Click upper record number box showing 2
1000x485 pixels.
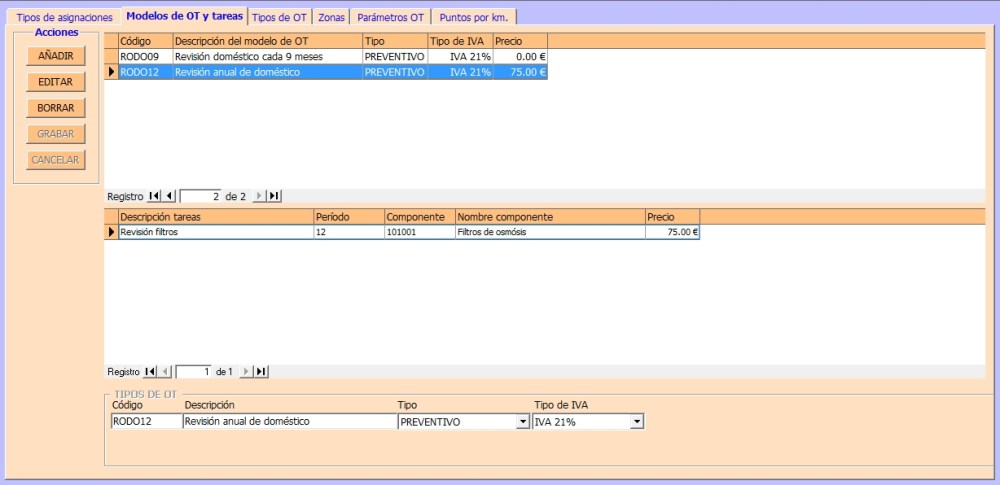(200, 197)
